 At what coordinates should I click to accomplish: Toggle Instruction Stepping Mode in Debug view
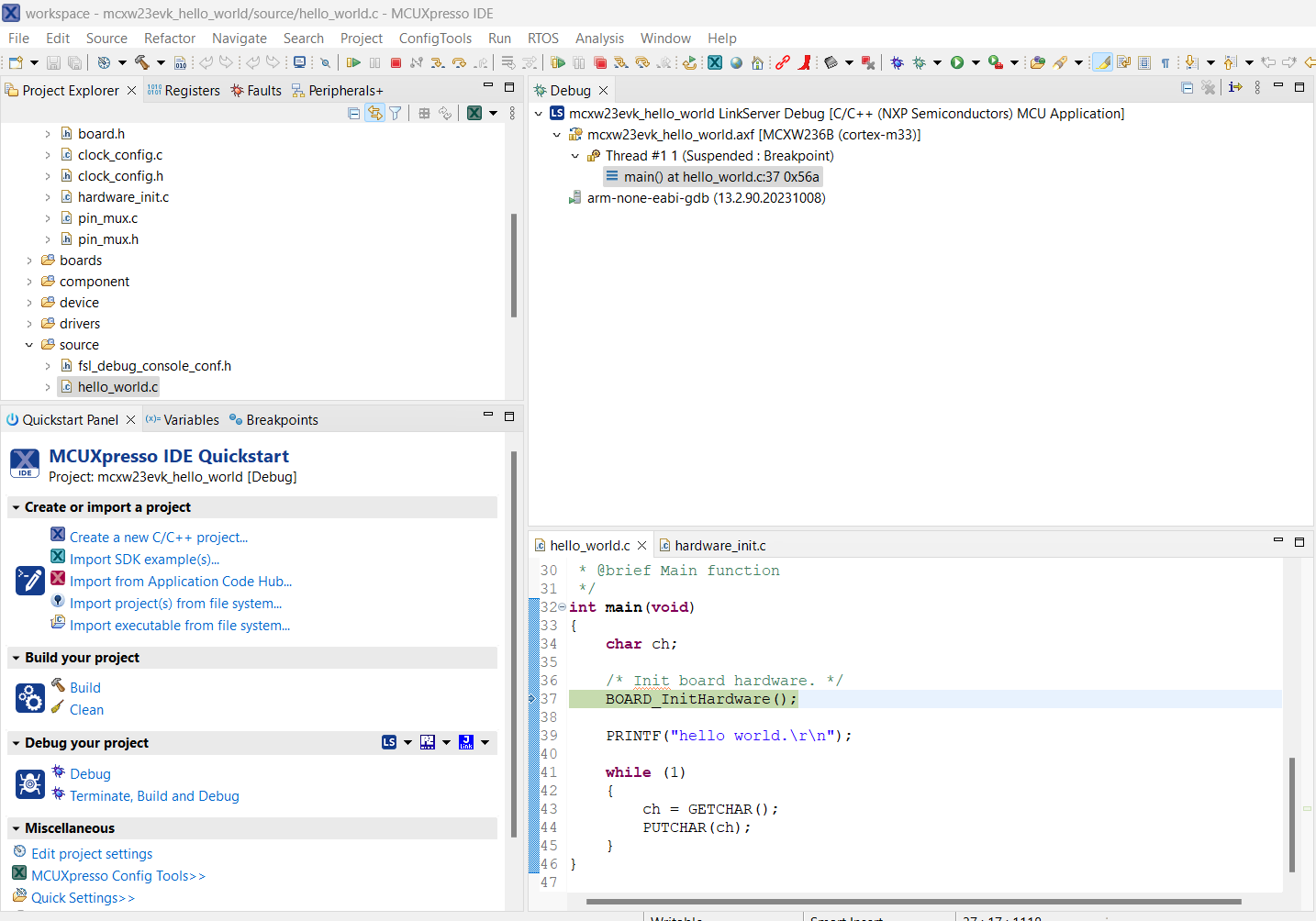[1235, 87]
